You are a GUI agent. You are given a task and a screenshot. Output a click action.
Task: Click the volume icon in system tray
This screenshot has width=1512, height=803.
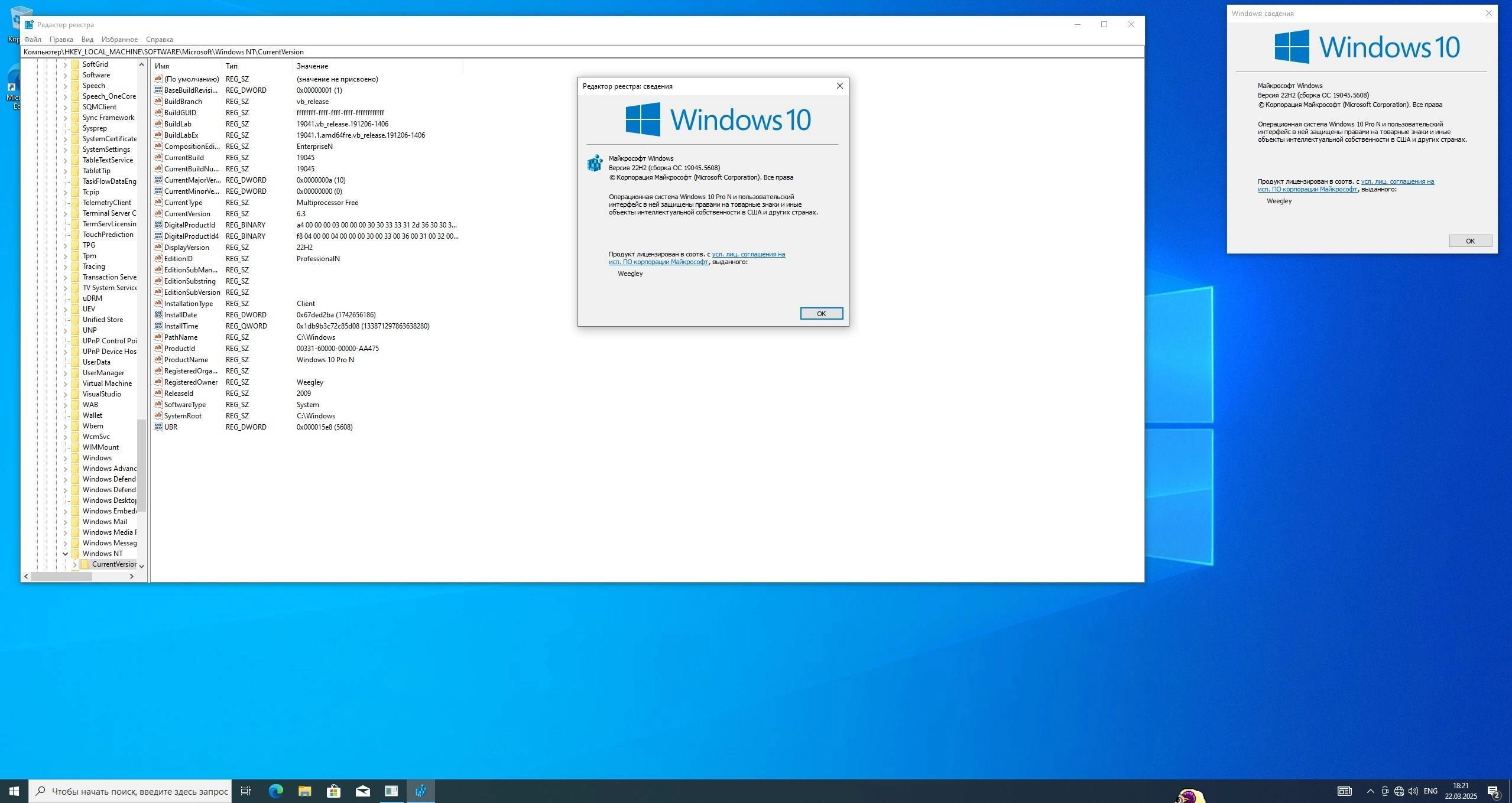(1413, 791)
